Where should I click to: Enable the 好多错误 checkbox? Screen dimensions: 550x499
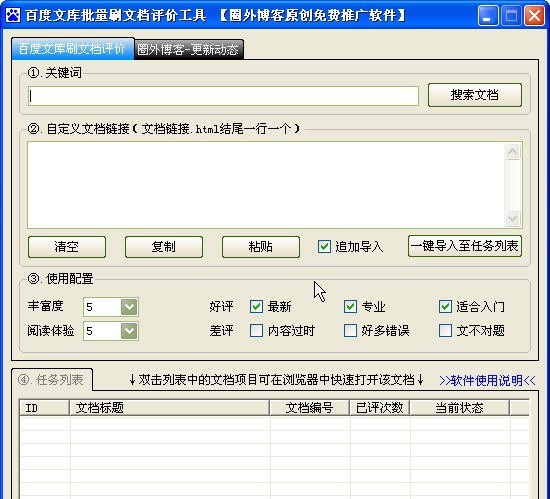coord(350,330)
